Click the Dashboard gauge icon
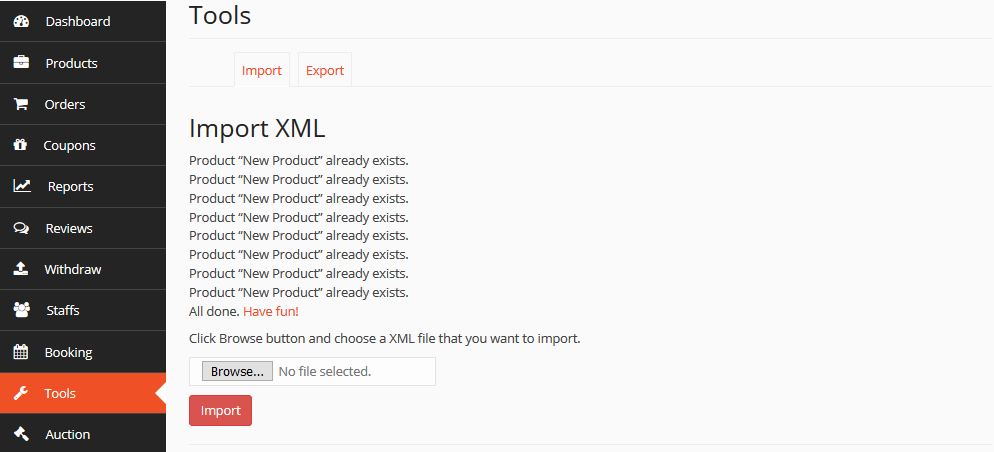This screenshot has height=452, width=994. 21,21
